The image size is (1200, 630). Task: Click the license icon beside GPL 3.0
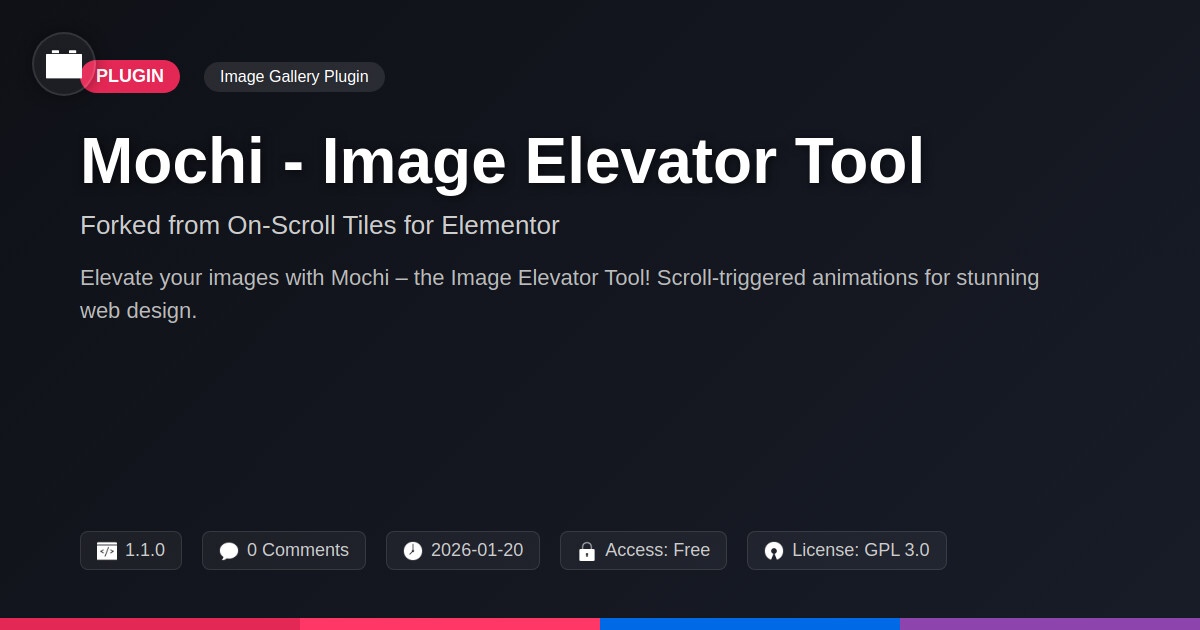tap(774, 551)
